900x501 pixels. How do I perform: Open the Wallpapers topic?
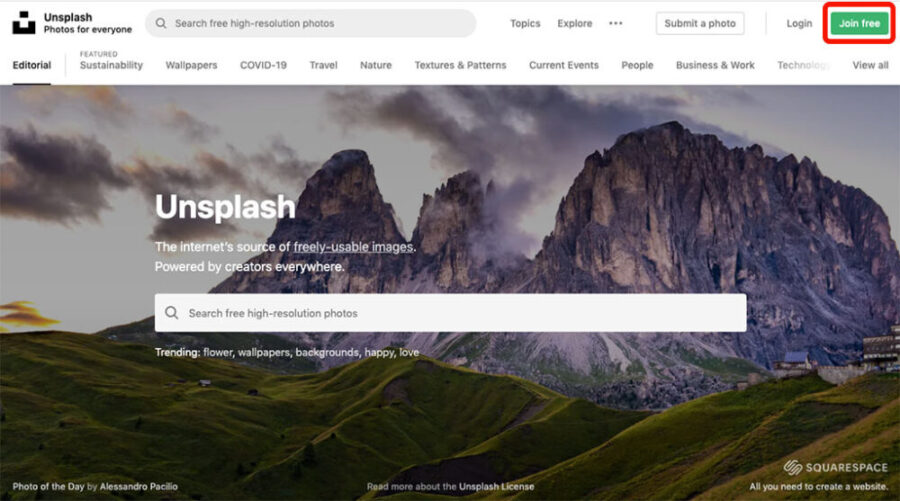click(191, 65)
